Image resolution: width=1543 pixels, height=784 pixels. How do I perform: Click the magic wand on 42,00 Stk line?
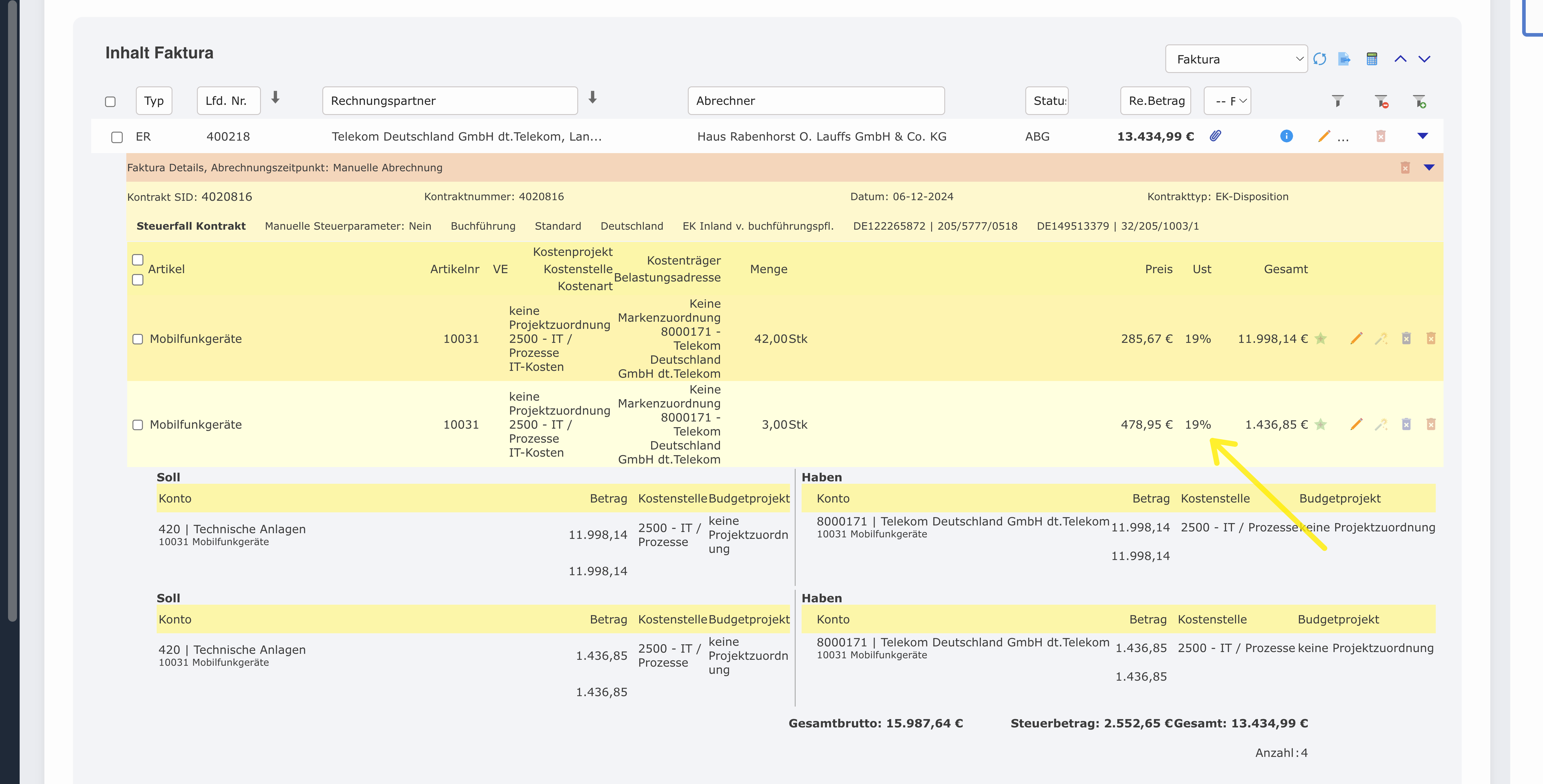click(x=1381, y=339)
